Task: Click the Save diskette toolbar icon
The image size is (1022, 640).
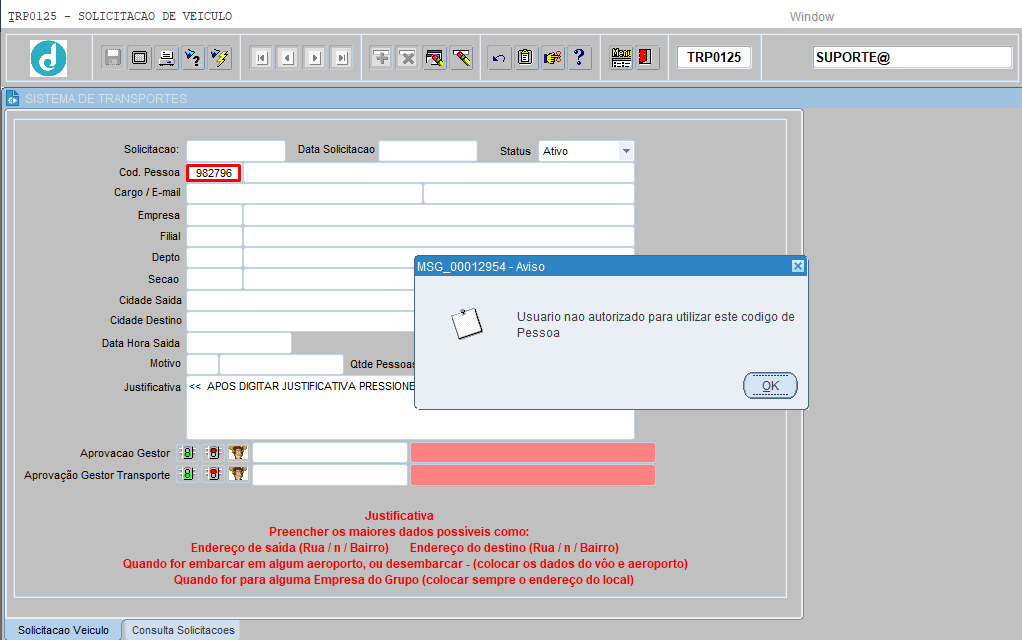Action: (113, 57)
